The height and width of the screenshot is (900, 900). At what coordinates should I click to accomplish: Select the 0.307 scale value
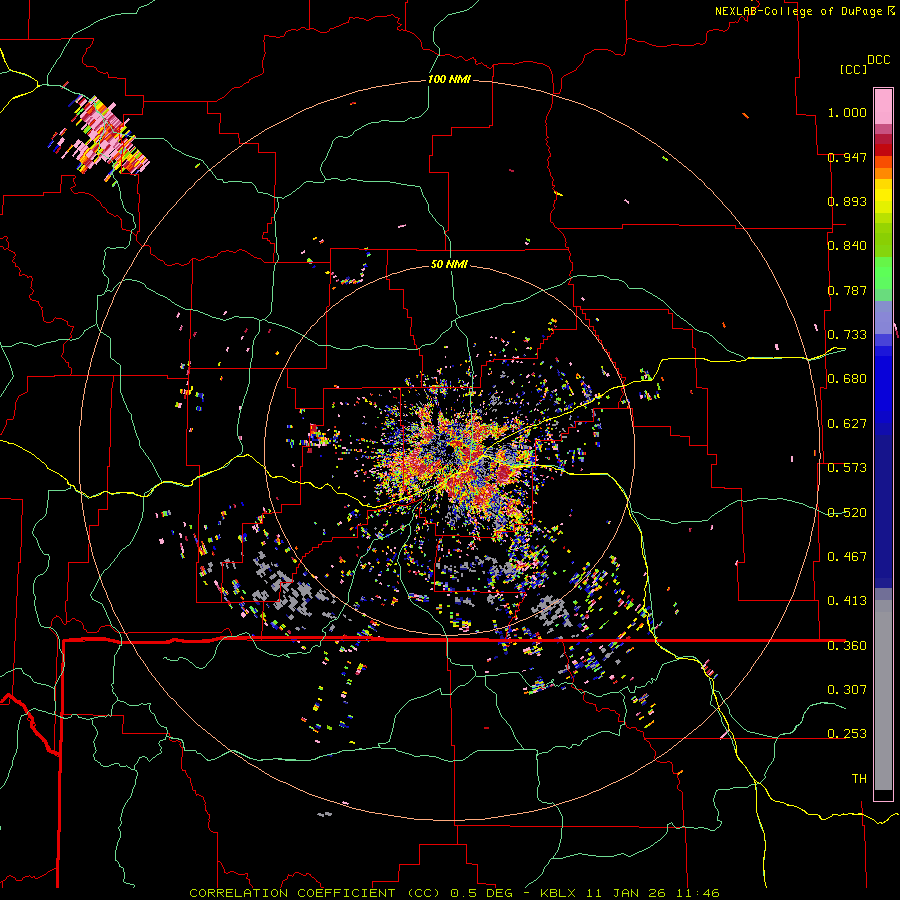tap(847, 690)
